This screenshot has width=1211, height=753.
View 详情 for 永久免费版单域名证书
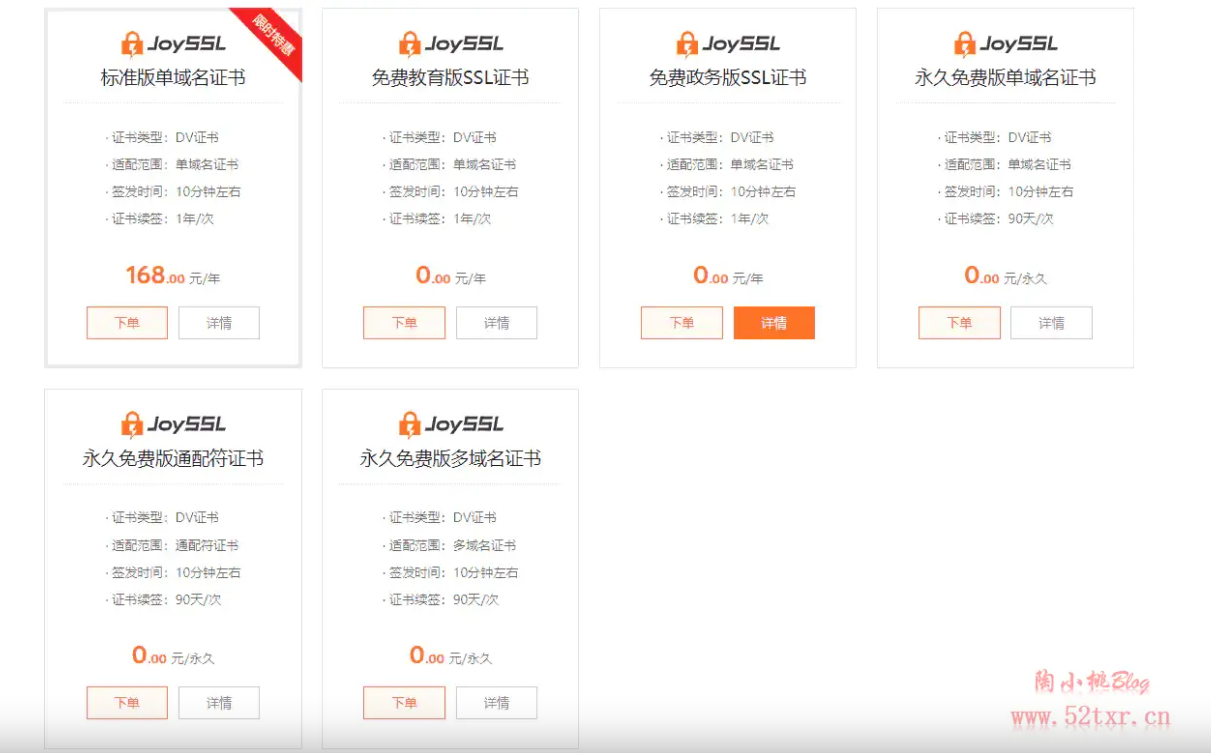(1051, 323)
